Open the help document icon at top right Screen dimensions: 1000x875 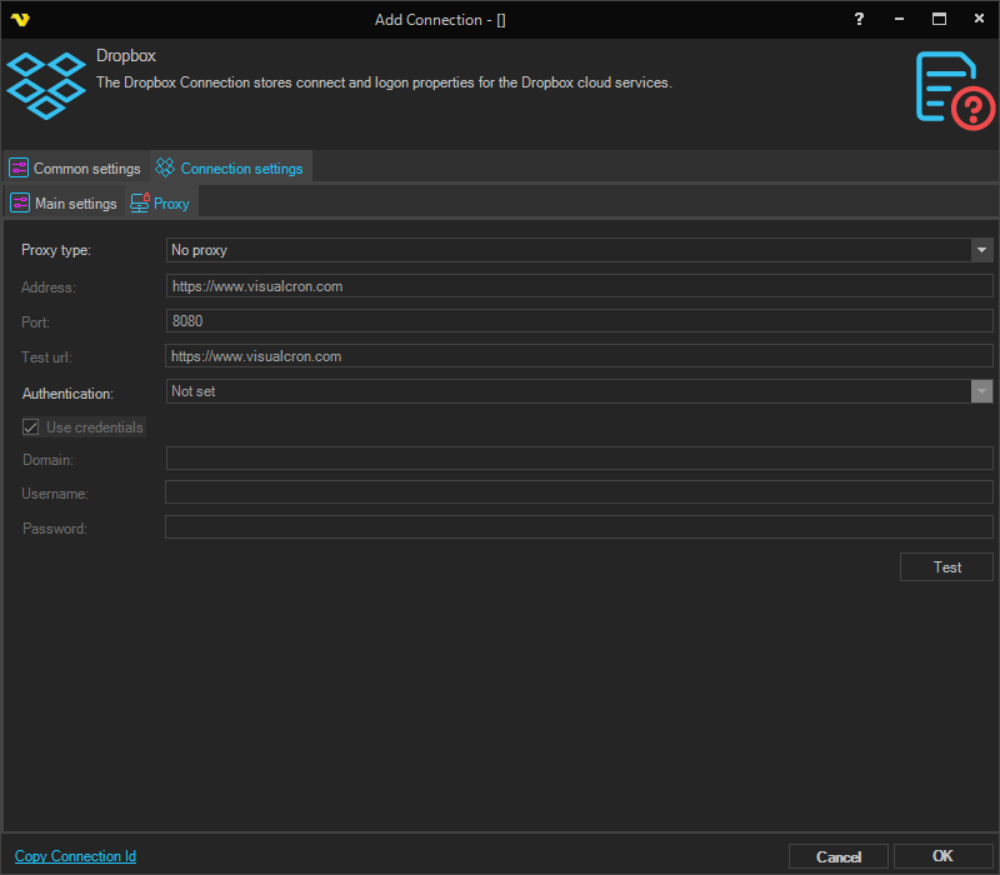(x=954, y=90)
